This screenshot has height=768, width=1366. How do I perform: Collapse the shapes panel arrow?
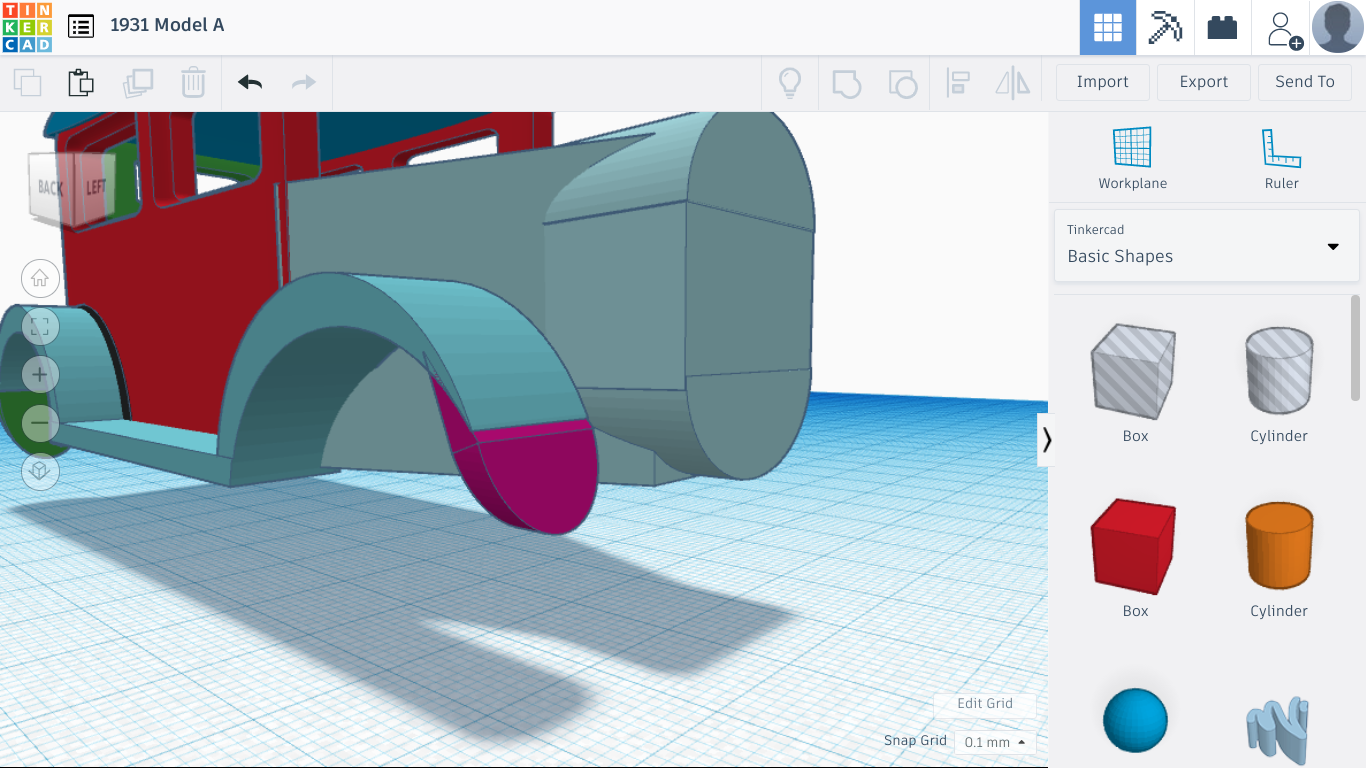tap(1046, 440)
